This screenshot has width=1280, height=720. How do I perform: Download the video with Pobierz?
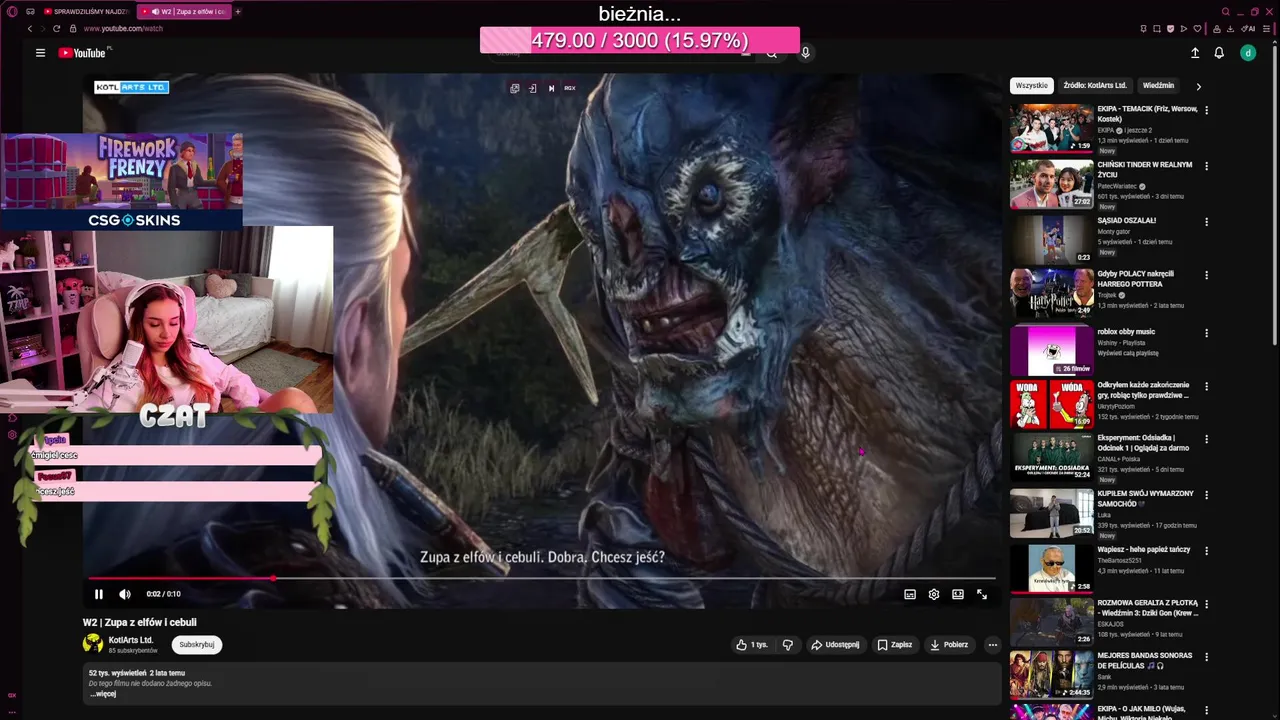point(949,645)
